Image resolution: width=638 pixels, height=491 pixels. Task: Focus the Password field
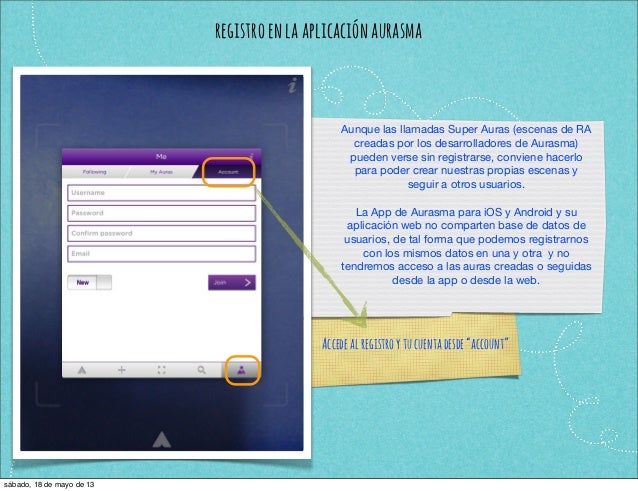(x=162, y=213)
